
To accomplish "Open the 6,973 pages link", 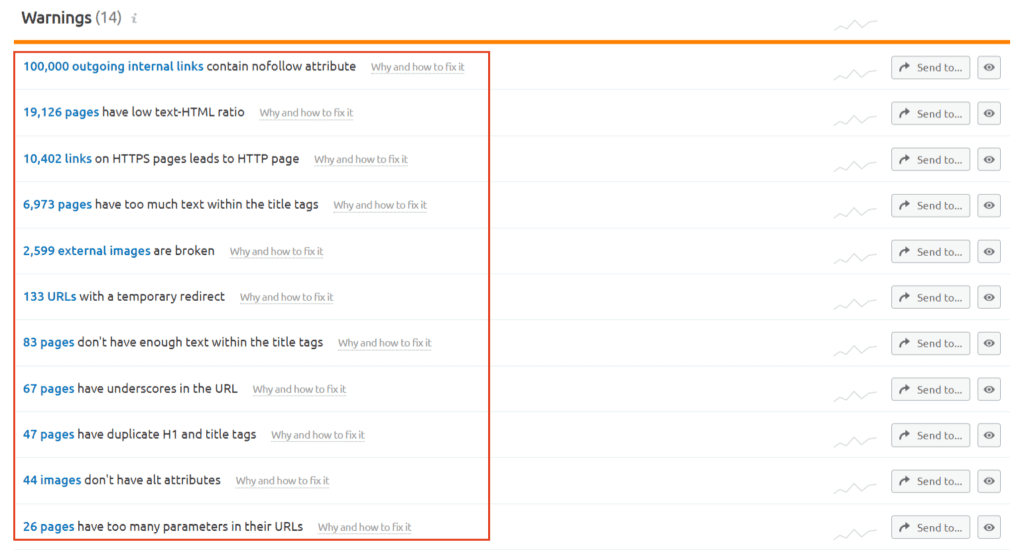I will [57, 204].
